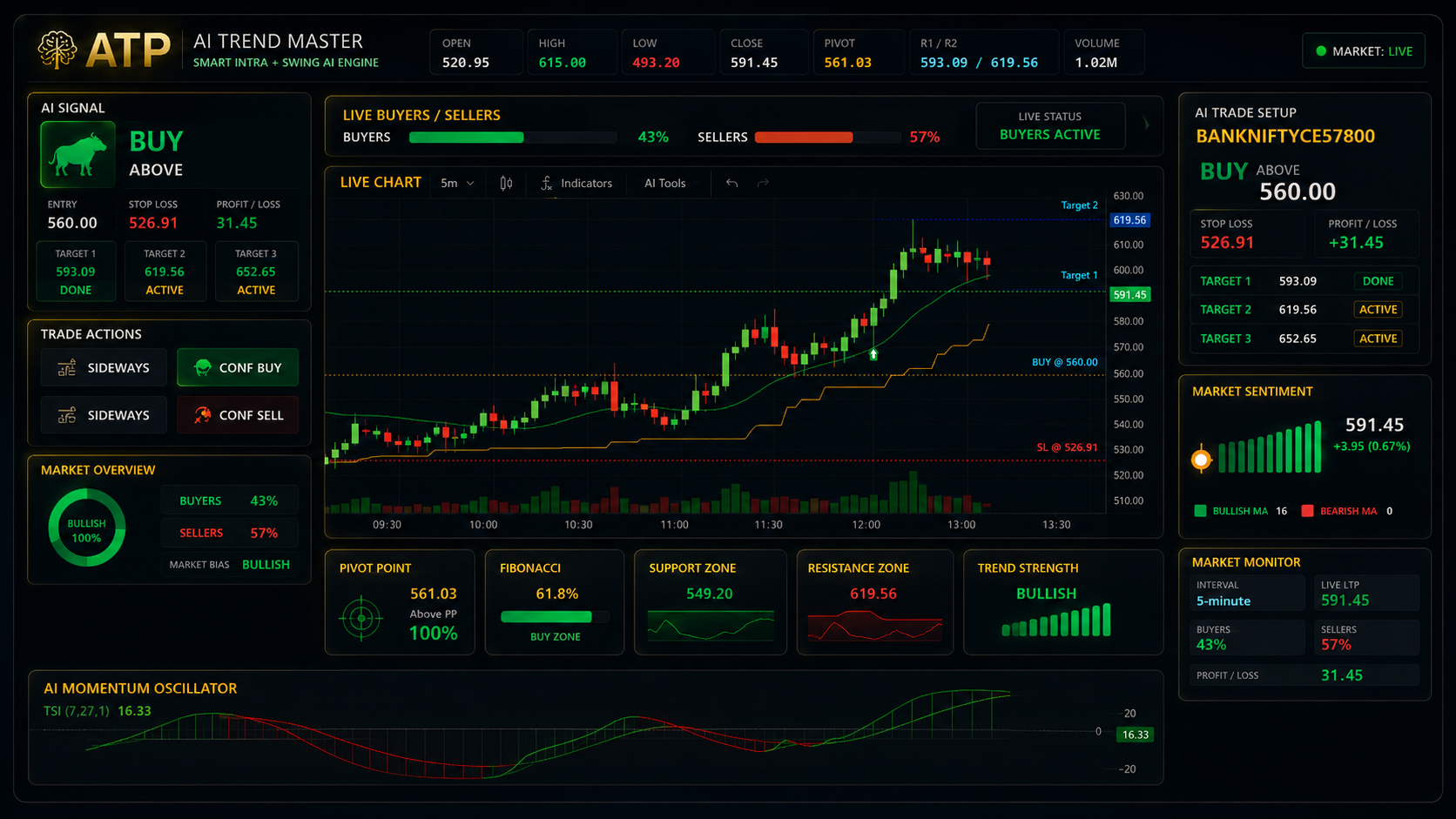
Task: Click the Bullish 100% donut gauge
Action: click(x=86, y=528)
